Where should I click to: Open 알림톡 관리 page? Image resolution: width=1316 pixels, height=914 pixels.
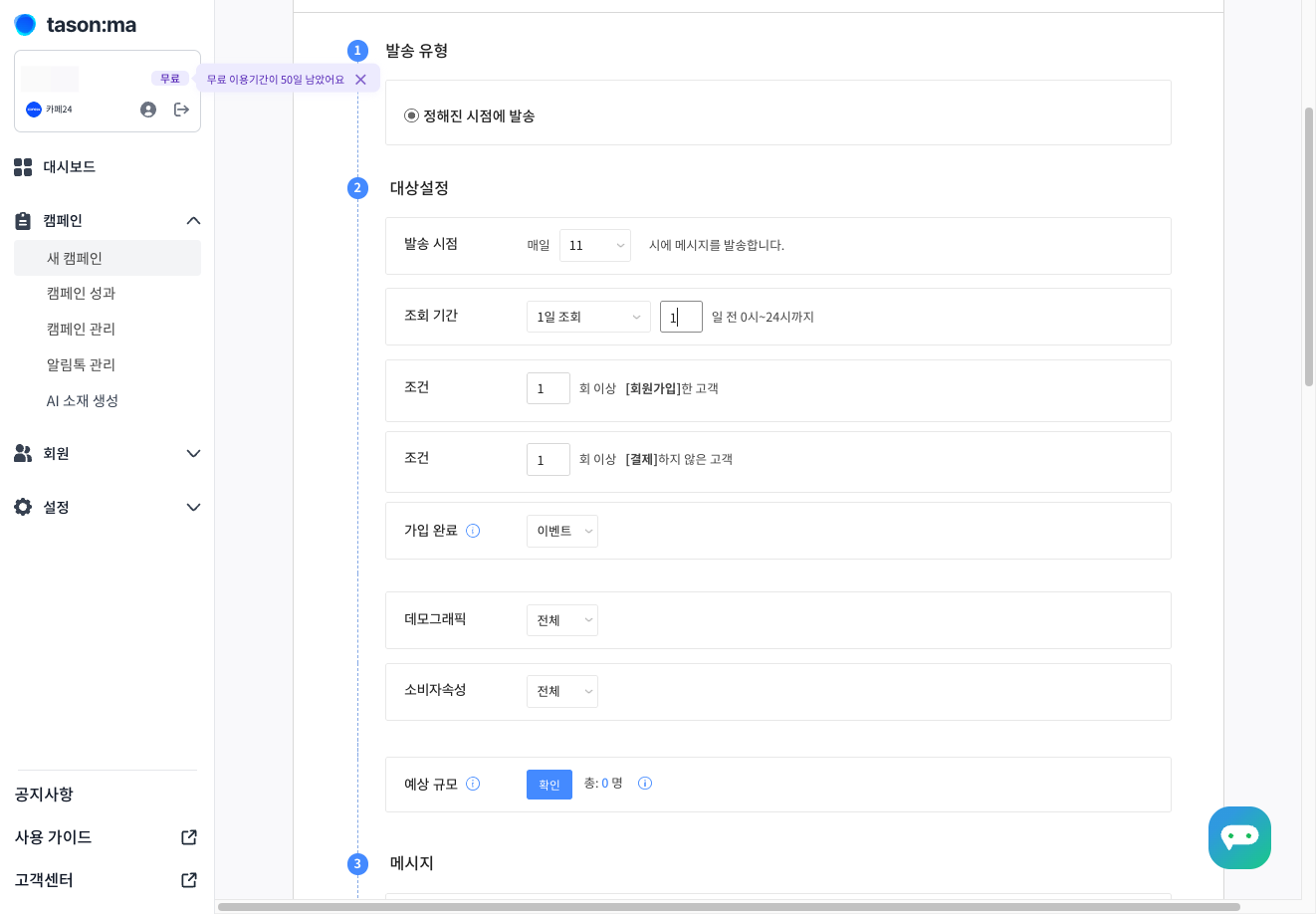point(81,365)
